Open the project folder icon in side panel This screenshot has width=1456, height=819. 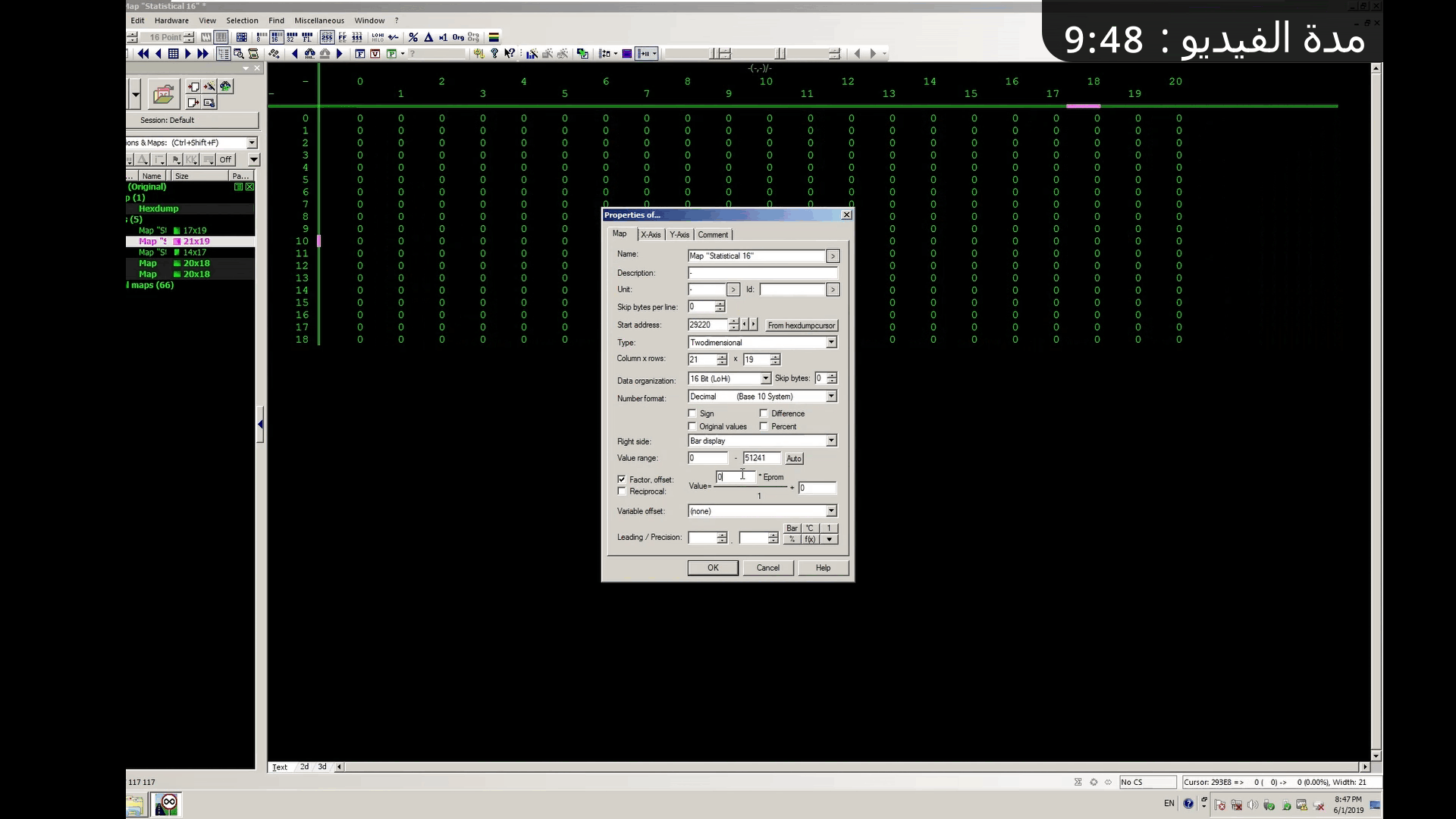point(163,95)
